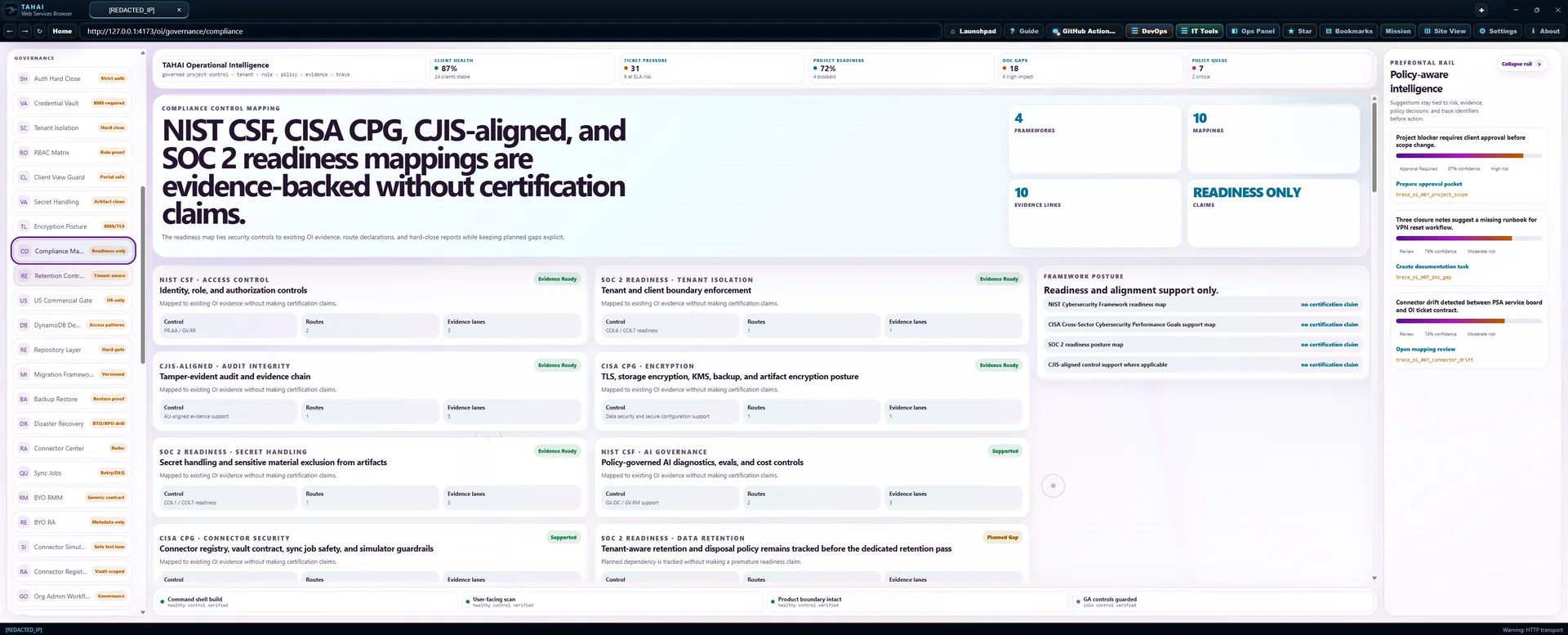Click the Policy Queue 7 card
The height and width of the screenshot is (635, 1568).
[1279, 69]
